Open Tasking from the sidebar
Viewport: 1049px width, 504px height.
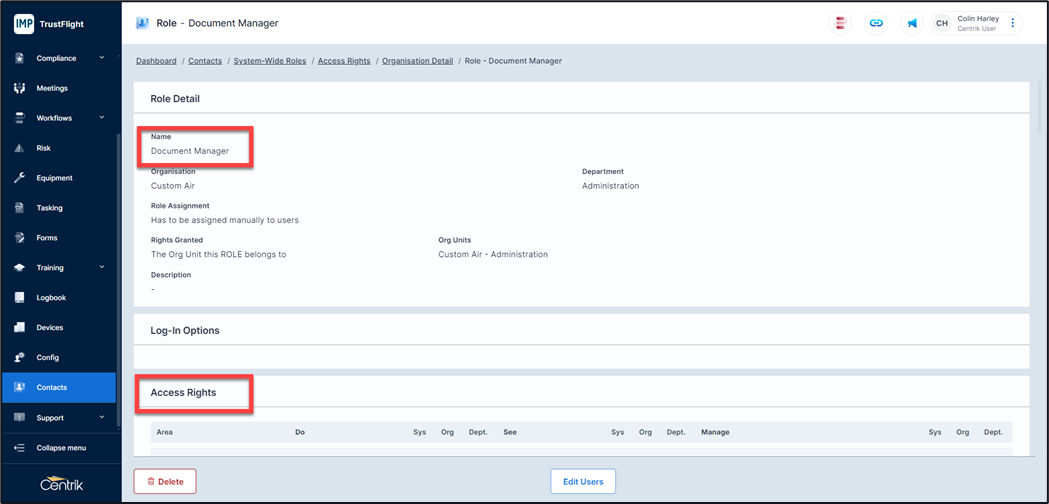pyautogui.click(x=49, y=208)
